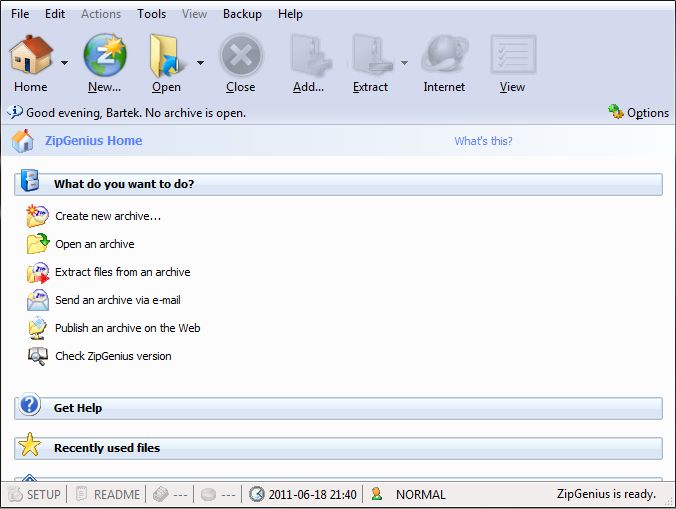The image size is (676, 509).
Task: Click the info icon beside greeting
Action: pos(15,112)
